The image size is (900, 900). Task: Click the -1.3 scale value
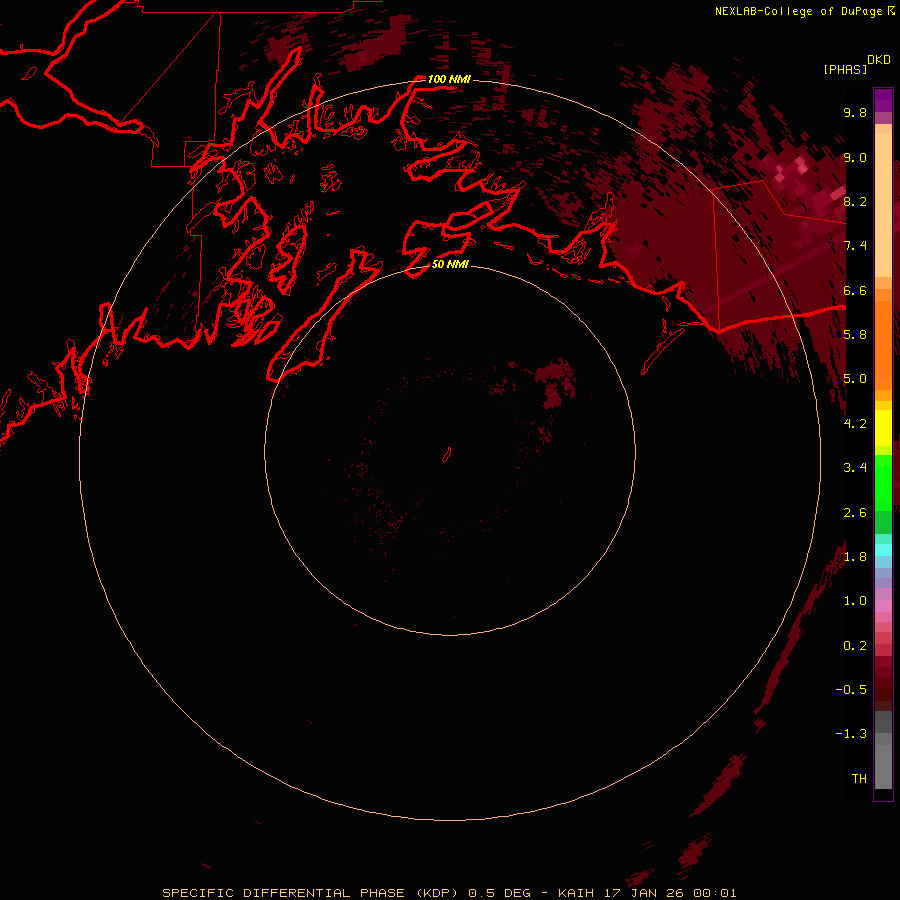851,734
